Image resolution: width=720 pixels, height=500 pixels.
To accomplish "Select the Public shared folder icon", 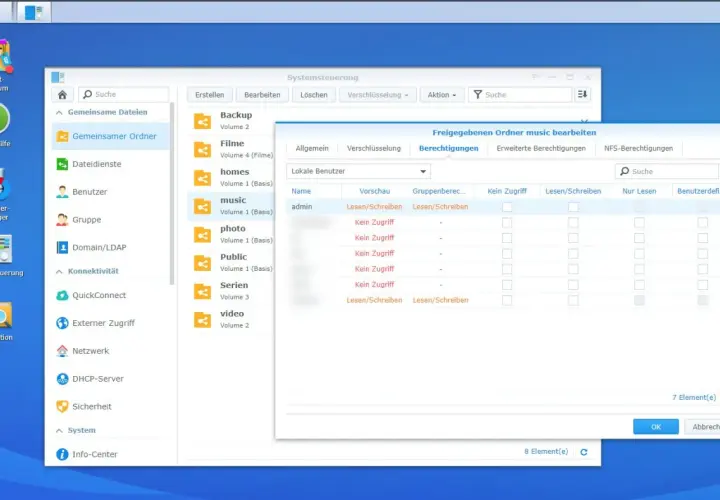I will tap(202, 263).
